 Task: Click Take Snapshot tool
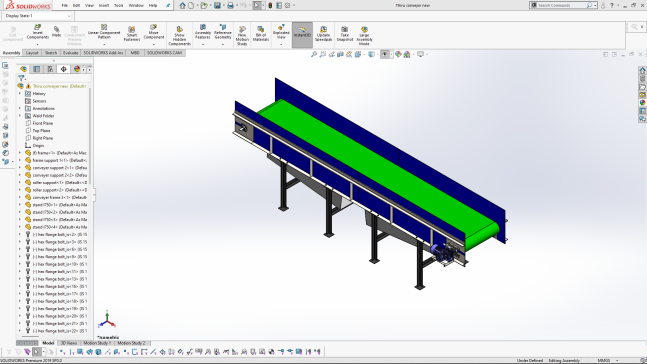click(x=345, y=34)
